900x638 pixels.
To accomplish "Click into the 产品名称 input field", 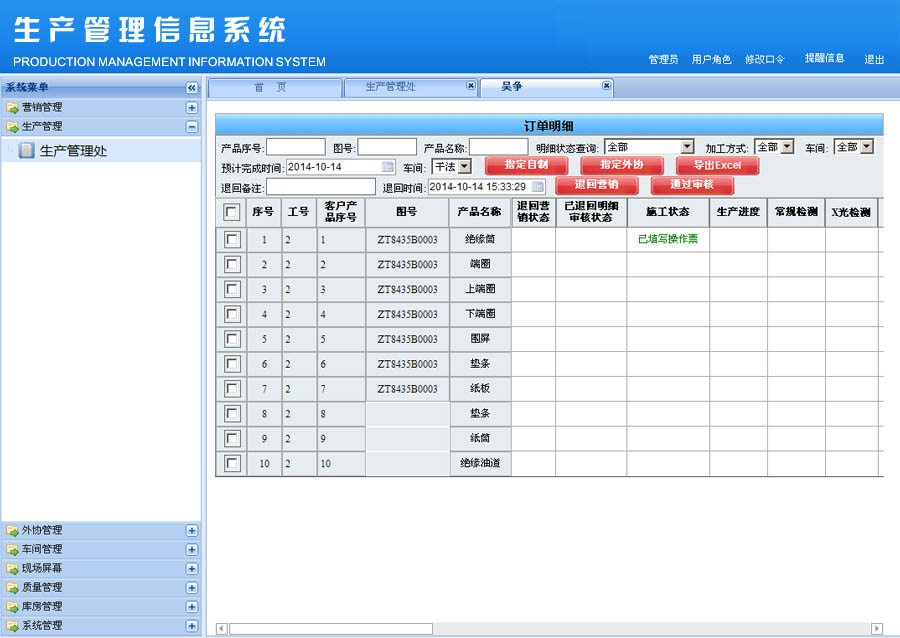I will (x=498, y=147).
